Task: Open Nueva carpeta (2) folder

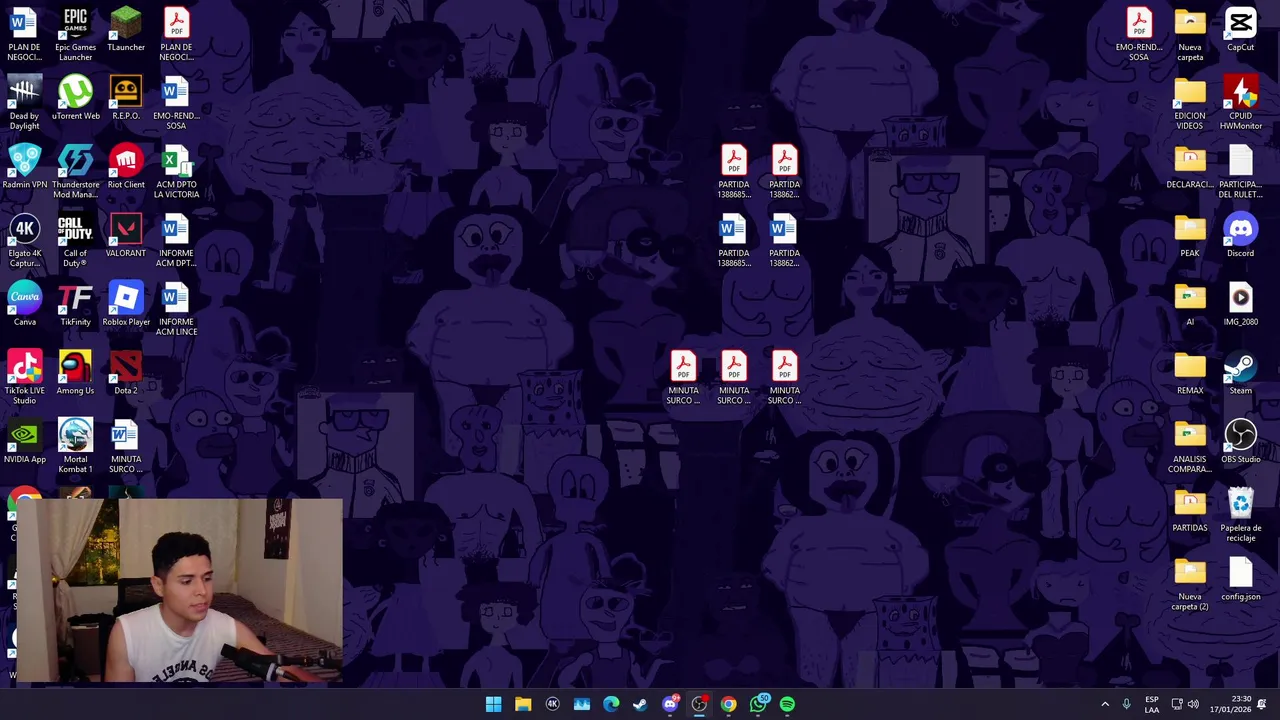Action: (1190, 584)
